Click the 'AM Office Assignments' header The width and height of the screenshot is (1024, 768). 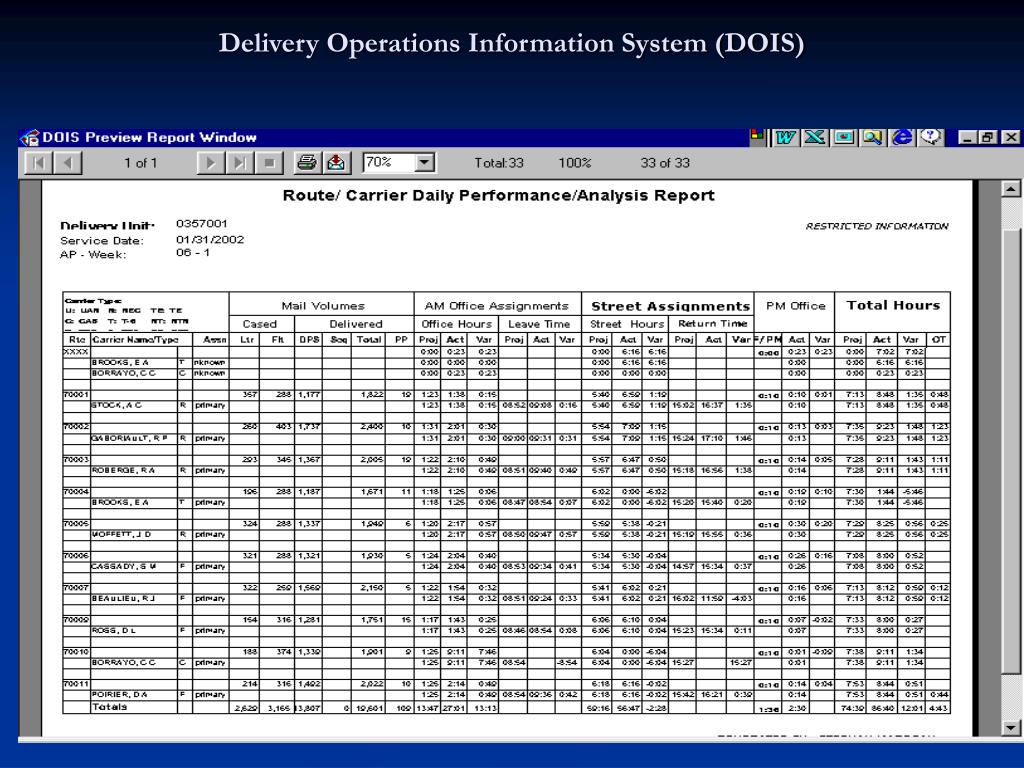(x=496, y=306)
